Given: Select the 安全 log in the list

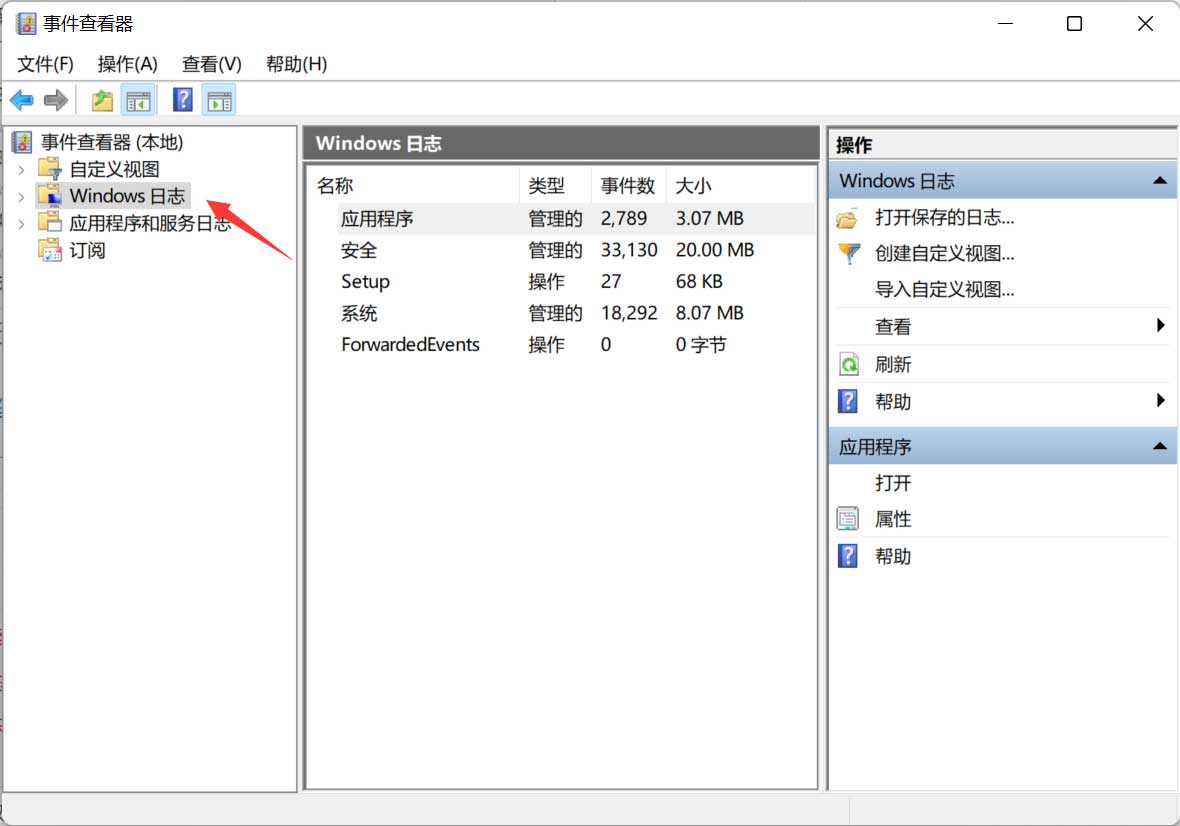Looking at the screenshot, I should point(358,250).
